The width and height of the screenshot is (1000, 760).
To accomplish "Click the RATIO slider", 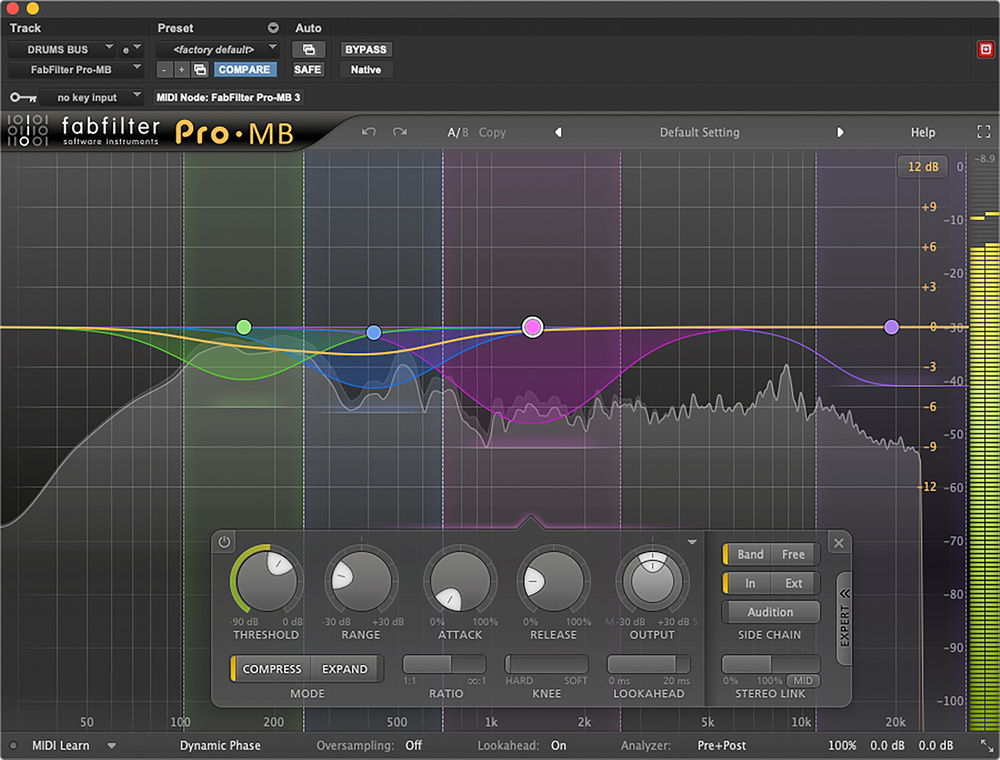I will (x=444, y=665).
